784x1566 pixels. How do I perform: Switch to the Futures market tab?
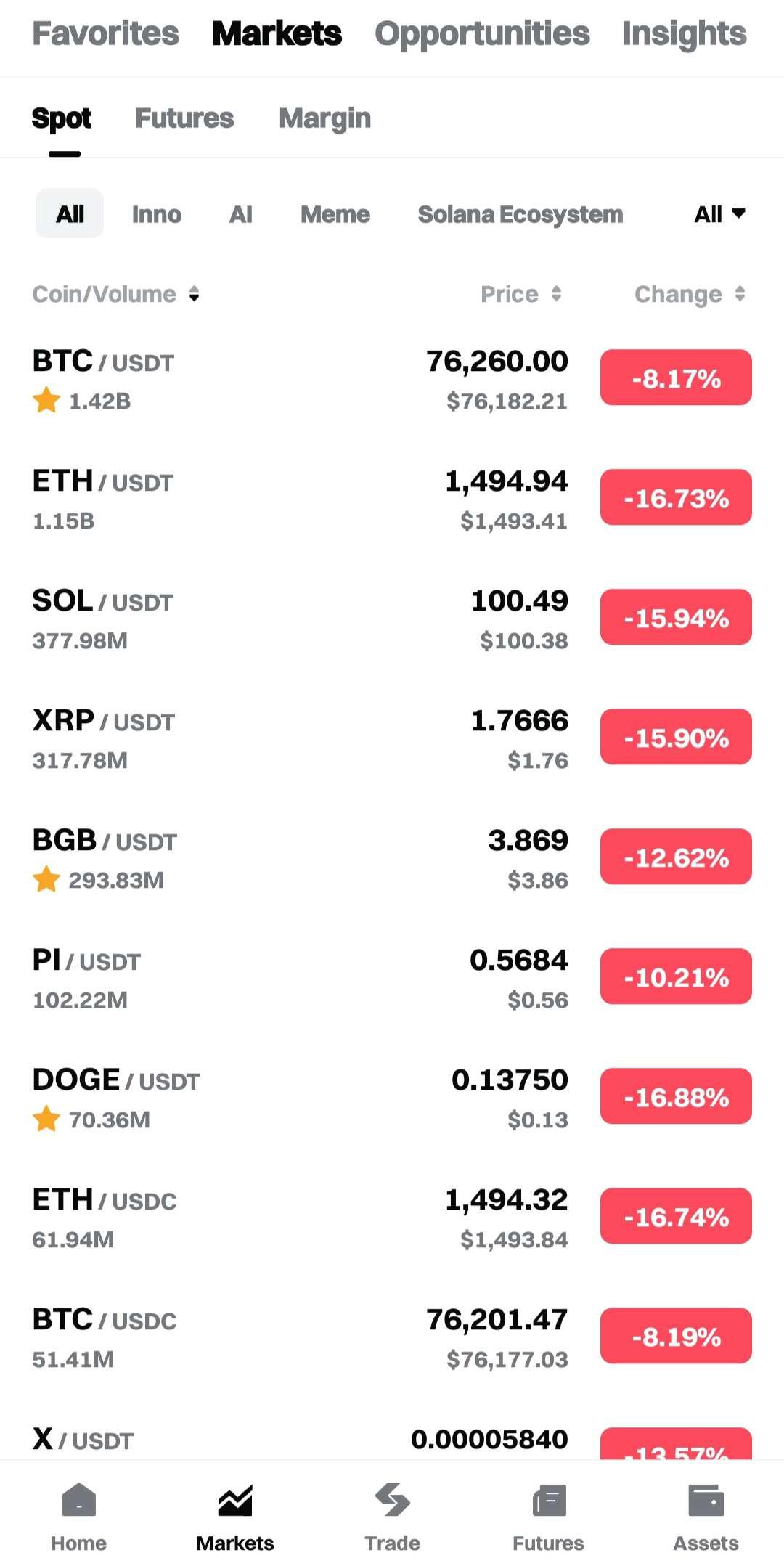point(184,118)
